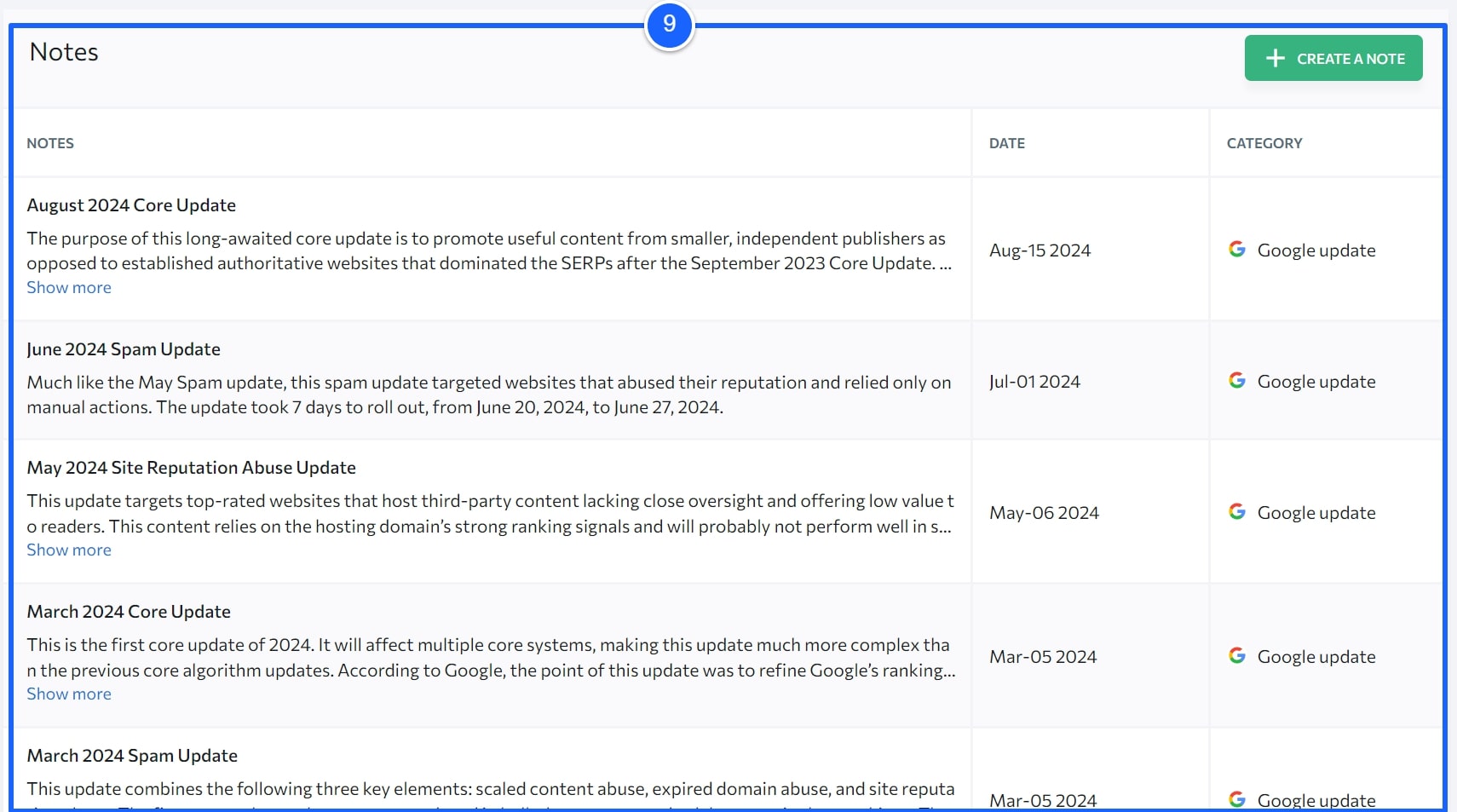1457x812 pixels.
Task: Select the March 2024 Core Update title
Action: [x=129, y=612]
